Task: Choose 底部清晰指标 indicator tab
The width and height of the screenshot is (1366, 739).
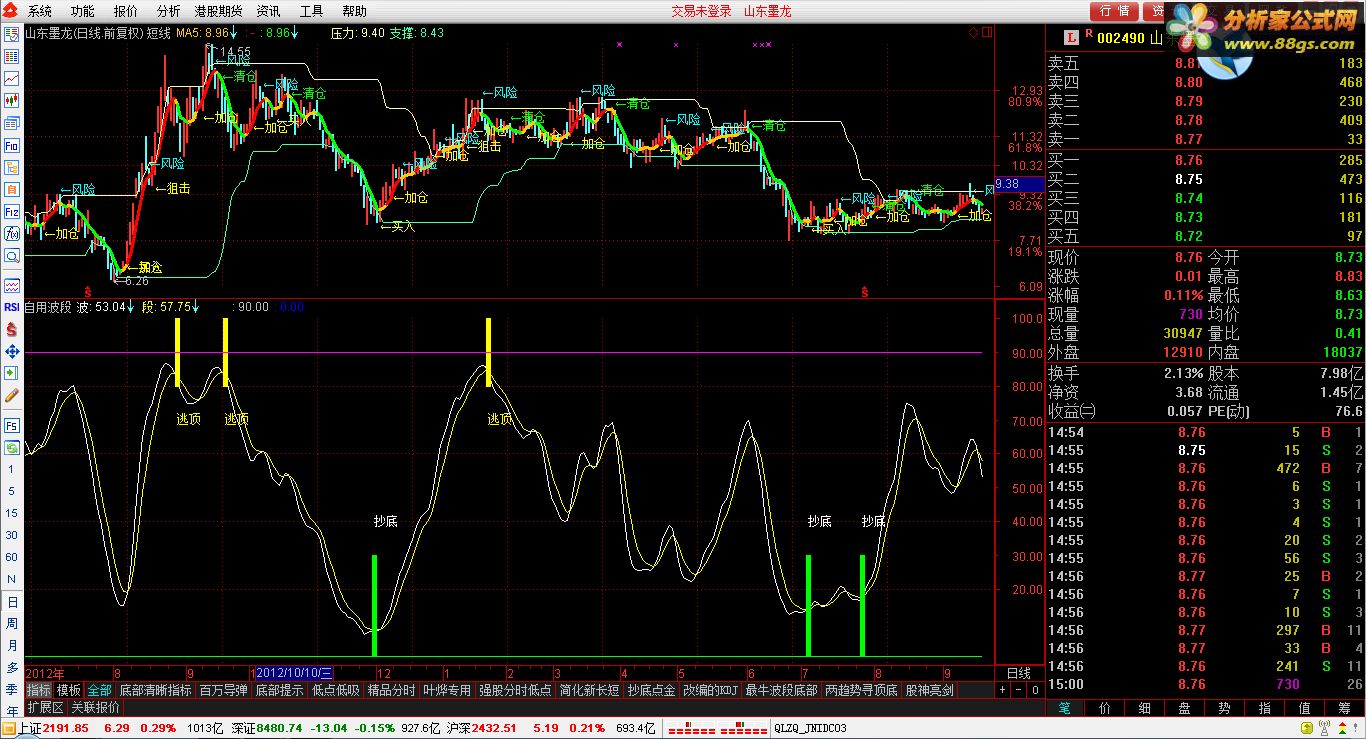Action: (x=155, y=690)
